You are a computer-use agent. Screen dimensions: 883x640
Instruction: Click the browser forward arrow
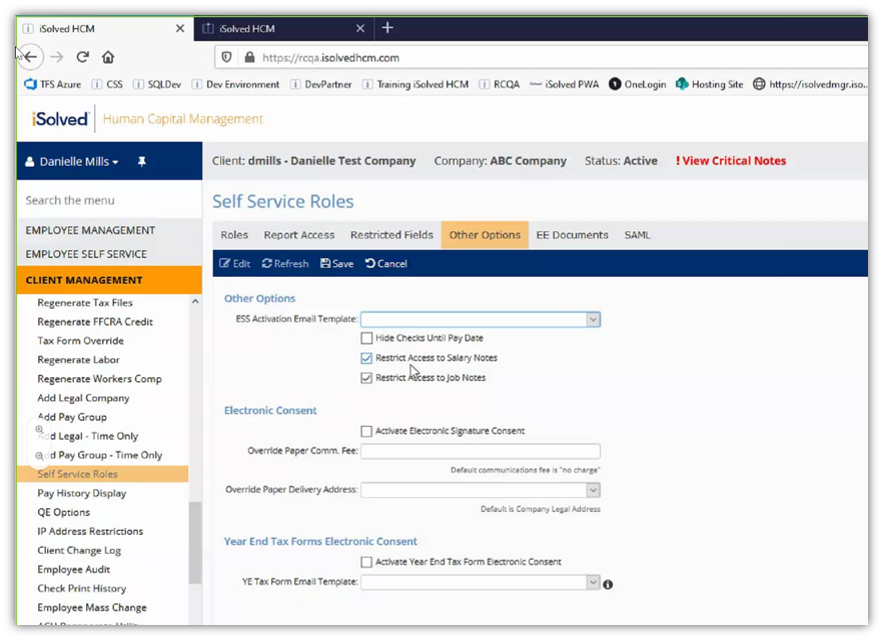point(57,57)
